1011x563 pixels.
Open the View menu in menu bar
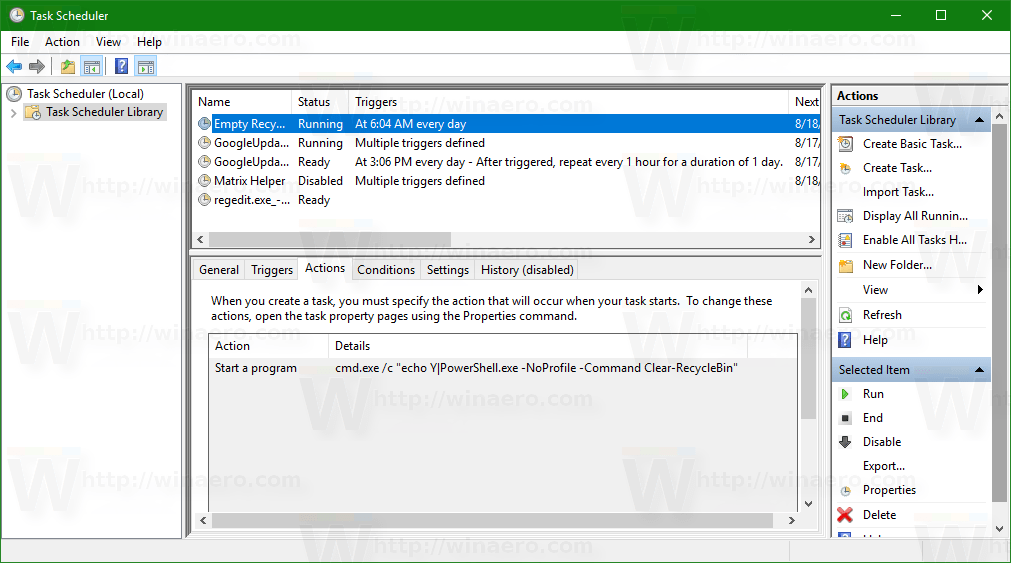pos(108,42)
